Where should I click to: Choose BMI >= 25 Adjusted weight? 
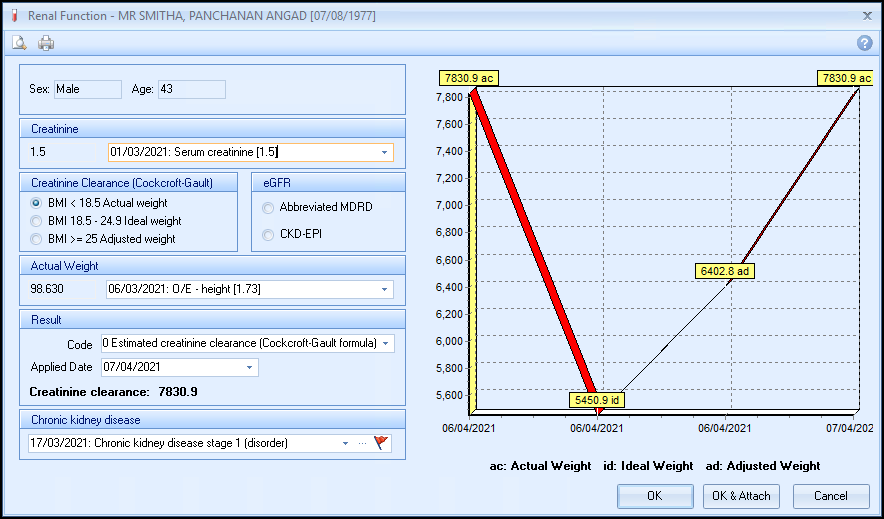coord(37,239)
